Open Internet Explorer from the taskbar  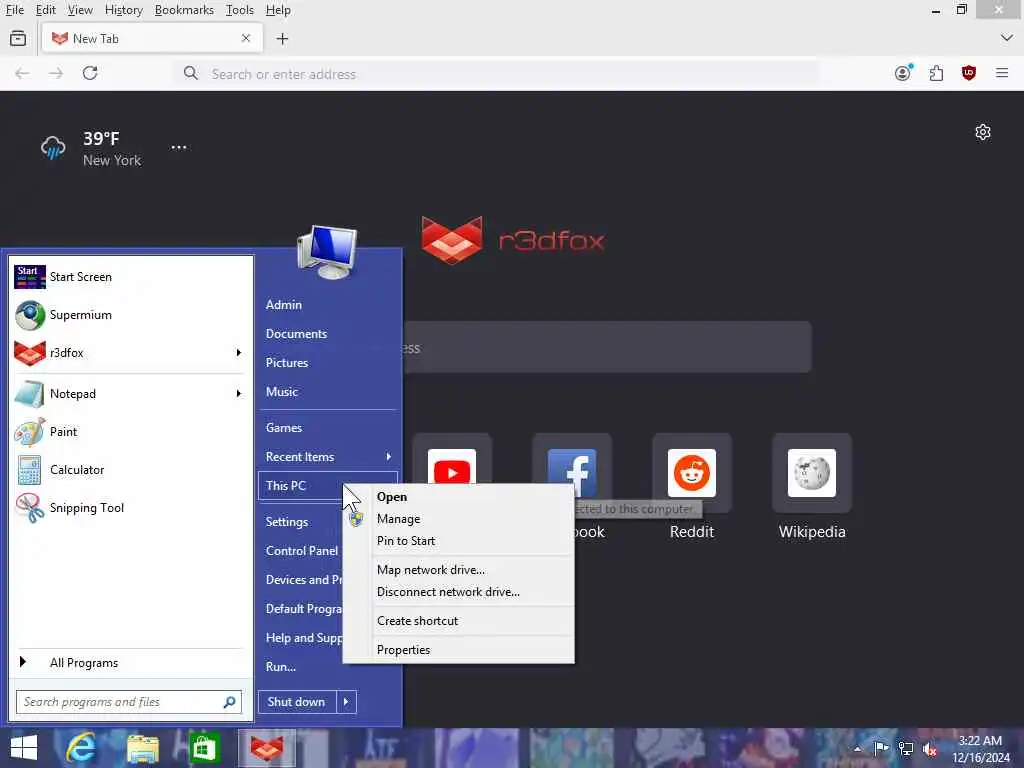click(81, 748)
